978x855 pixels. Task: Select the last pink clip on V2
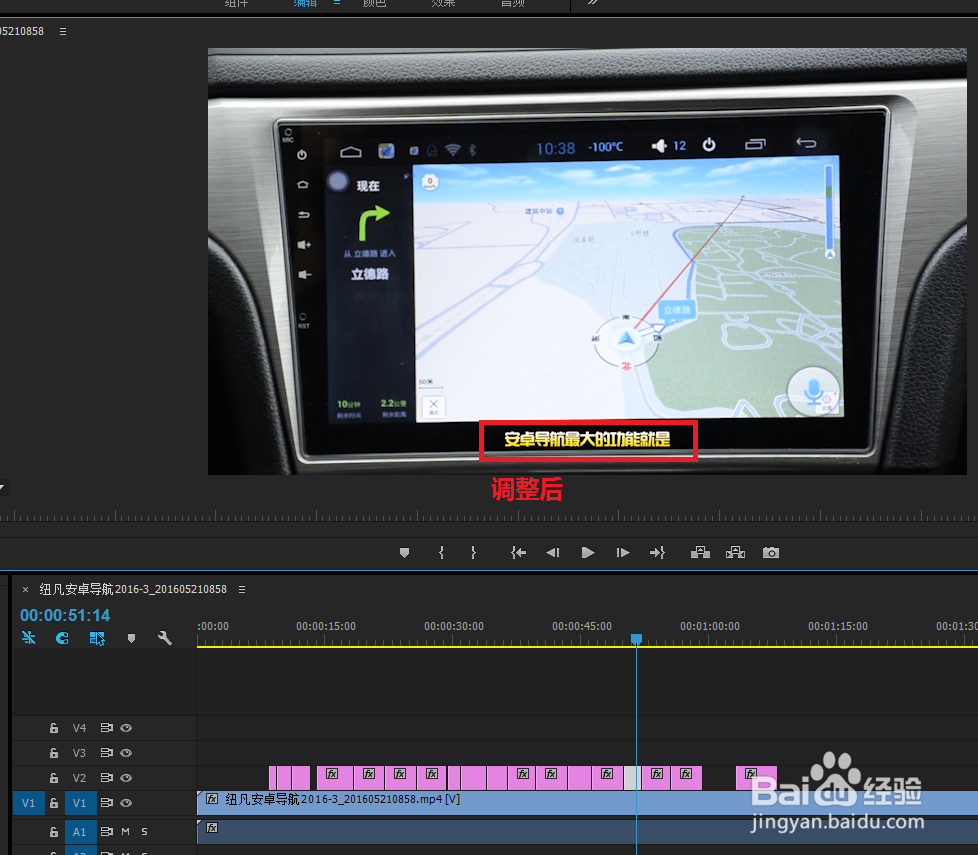pos(756,778)
